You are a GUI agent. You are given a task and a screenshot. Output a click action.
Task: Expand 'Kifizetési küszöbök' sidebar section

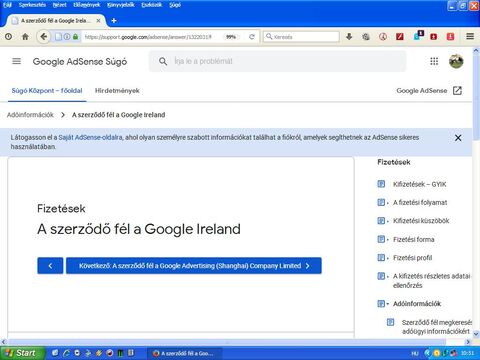coord(421,221)
